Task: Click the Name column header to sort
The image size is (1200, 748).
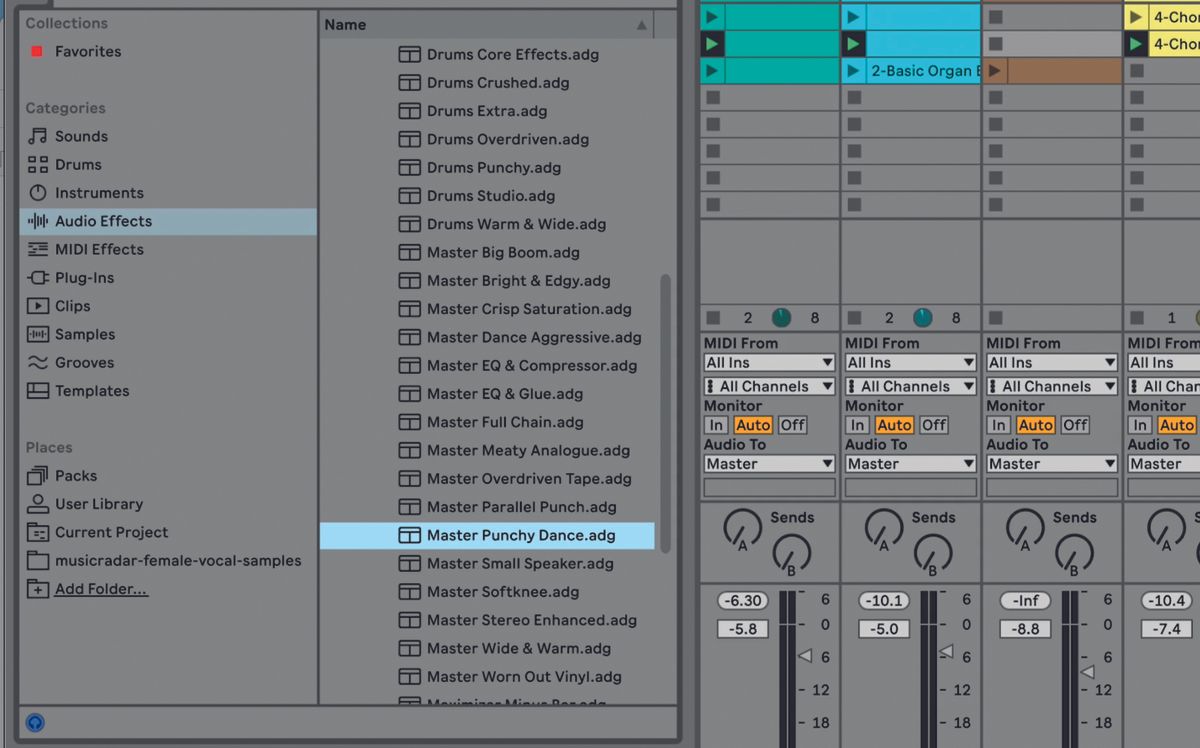Action: pos(345,24)
